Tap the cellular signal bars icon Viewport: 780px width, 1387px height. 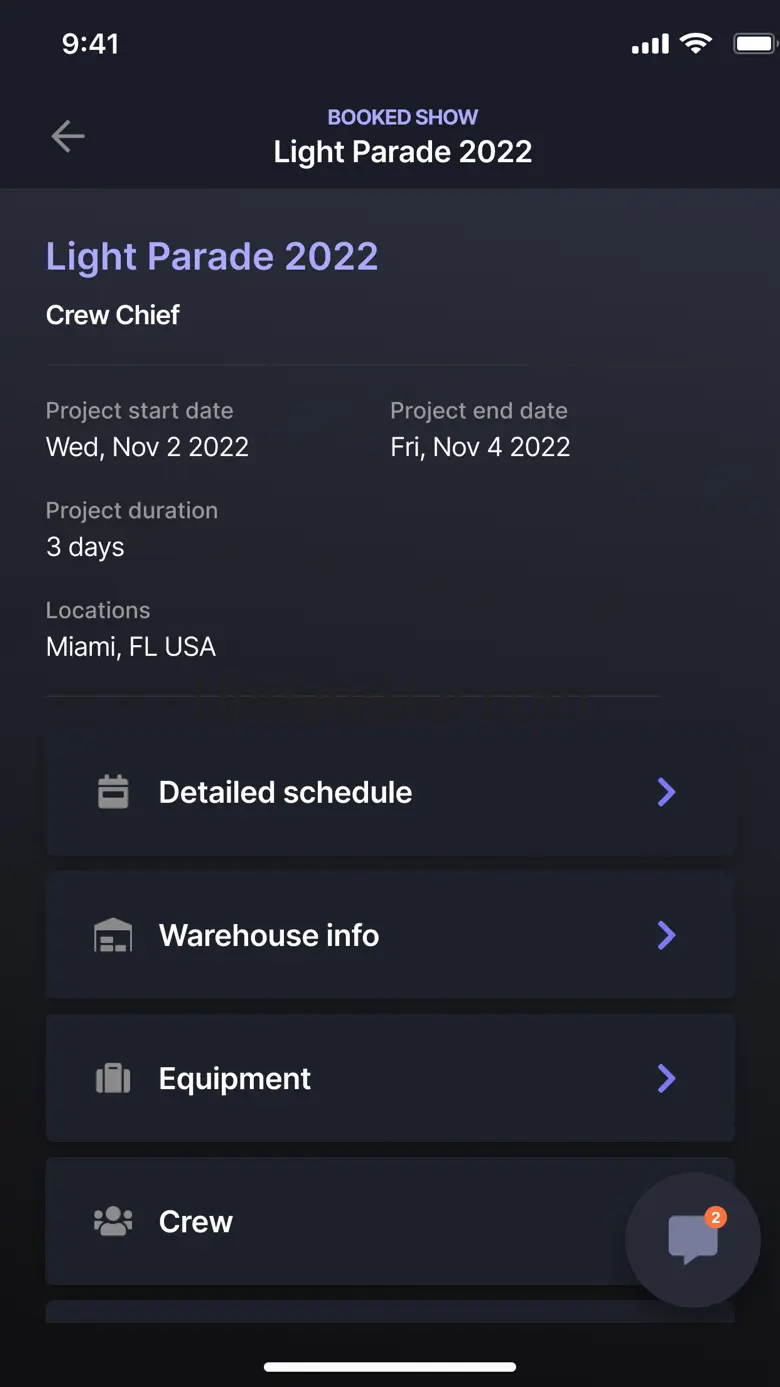click(650, 45)
